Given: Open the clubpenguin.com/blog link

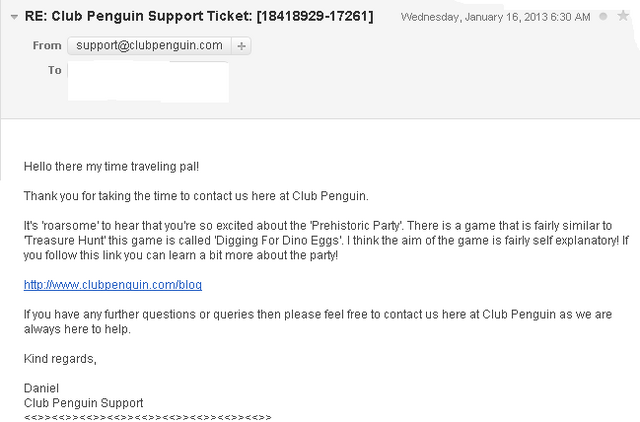Looking at the screenshot, I should 113,284.
